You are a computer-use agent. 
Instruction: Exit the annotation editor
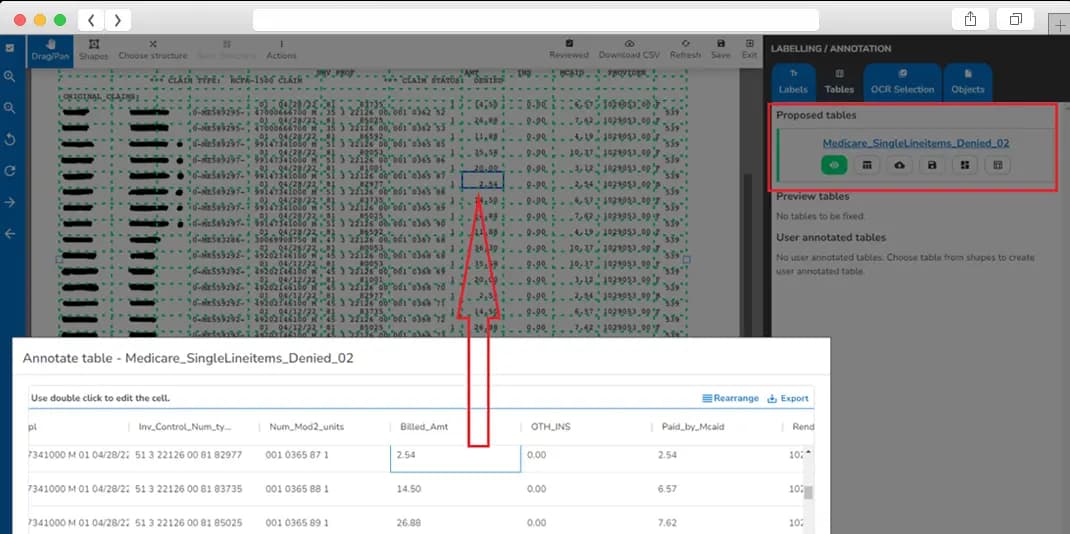[749, 49]
